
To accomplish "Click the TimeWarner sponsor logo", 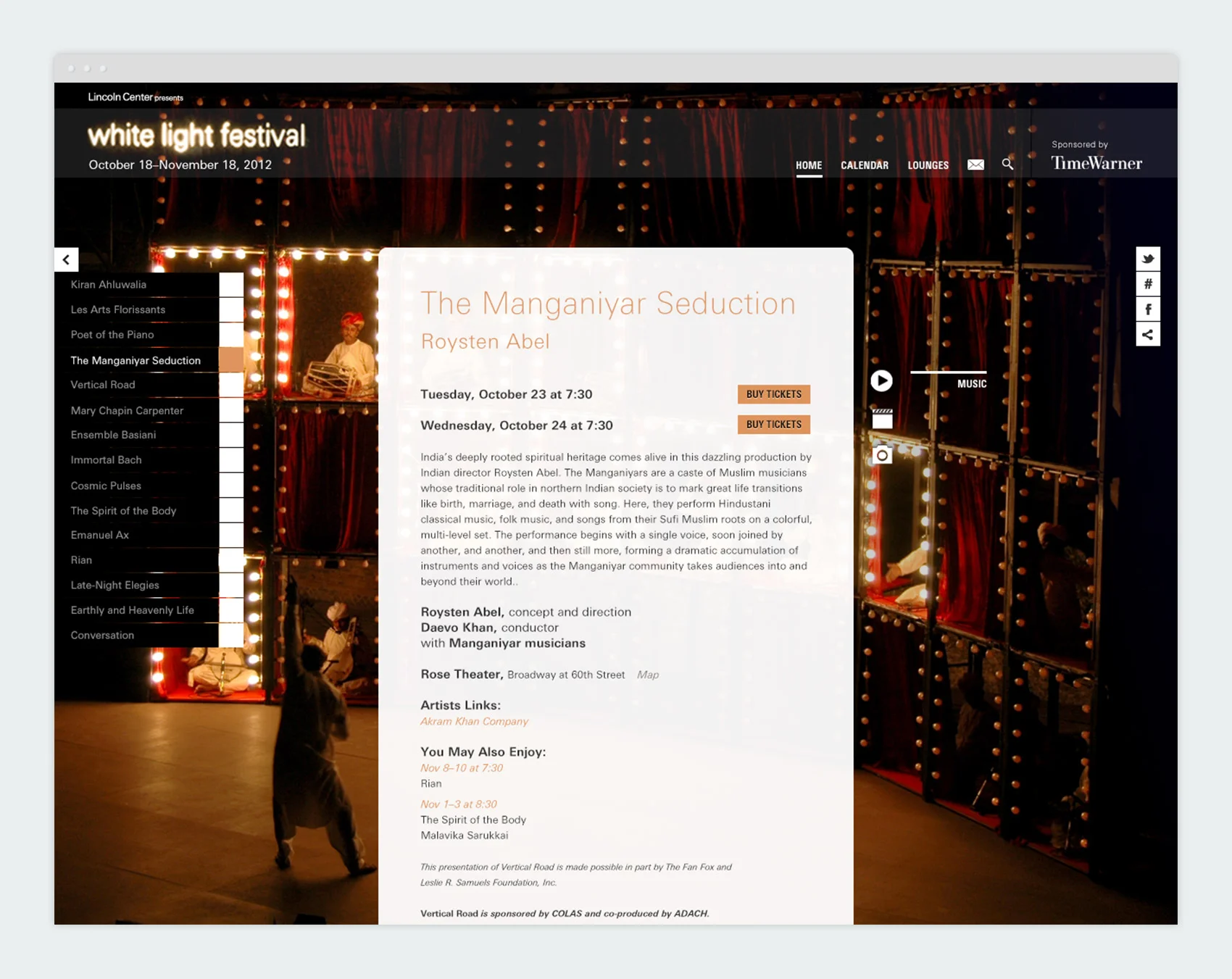I will pyautogui.click(x=1096, y=163).
